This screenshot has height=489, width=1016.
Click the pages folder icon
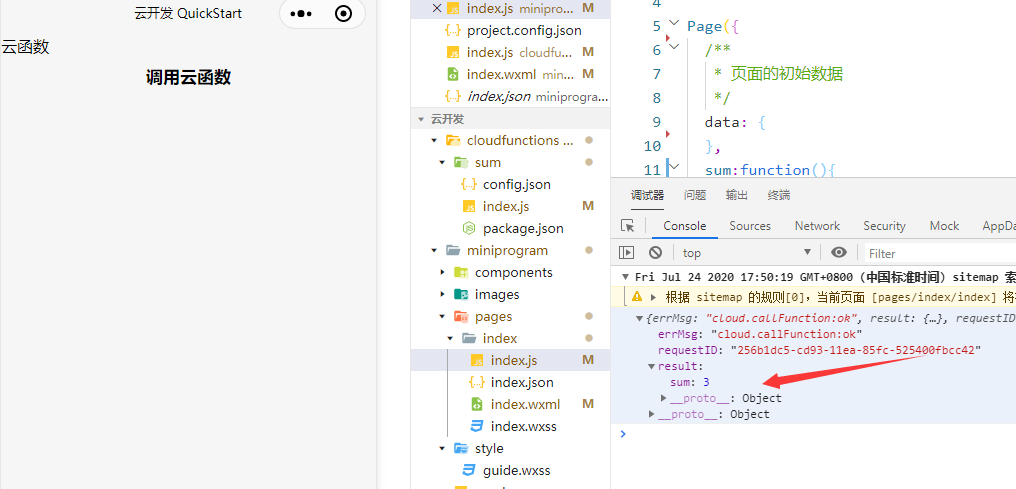pyautogui.click(x=461, y=316)
